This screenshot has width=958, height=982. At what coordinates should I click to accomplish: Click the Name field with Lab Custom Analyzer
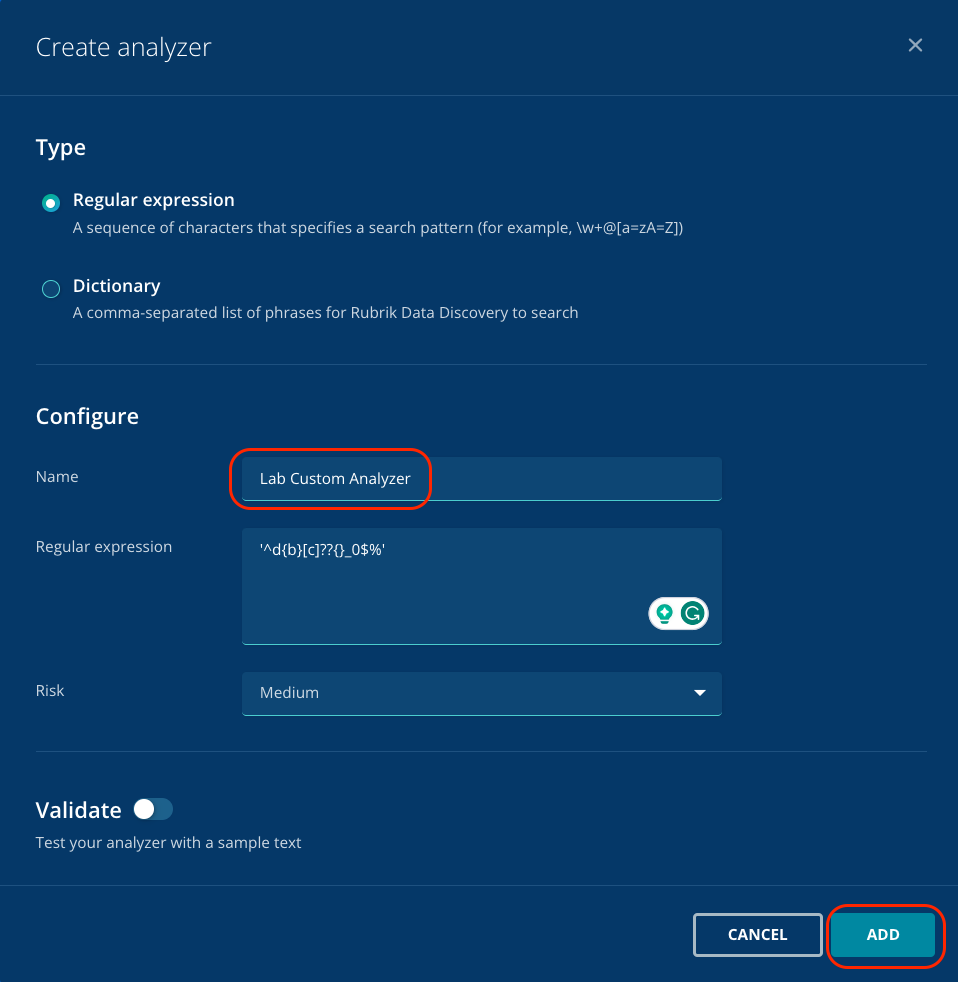(x=480, y=479)
